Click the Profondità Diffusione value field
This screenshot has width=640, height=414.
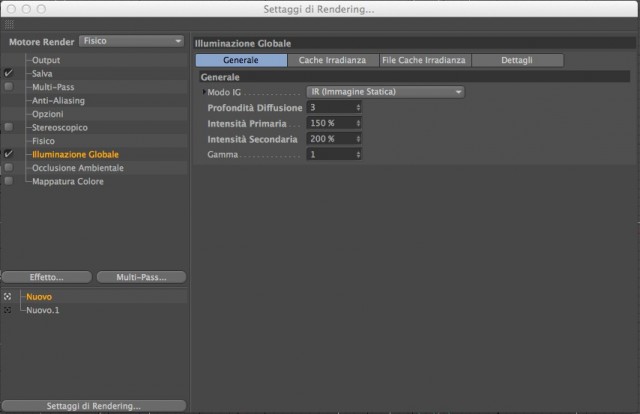(x=334, y=107)
